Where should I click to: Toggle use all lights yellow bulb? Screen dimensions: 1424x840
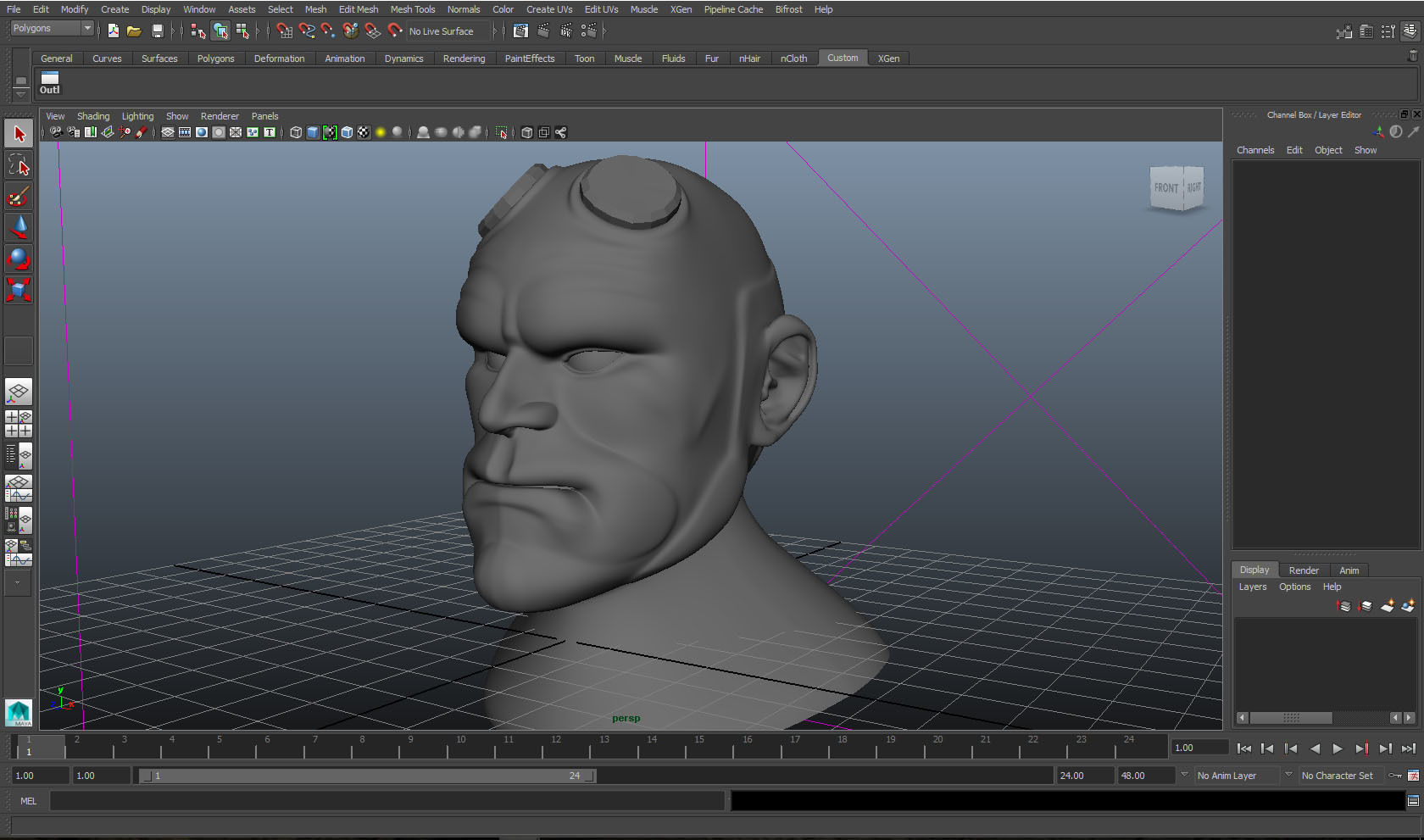[x=381, y=132]
